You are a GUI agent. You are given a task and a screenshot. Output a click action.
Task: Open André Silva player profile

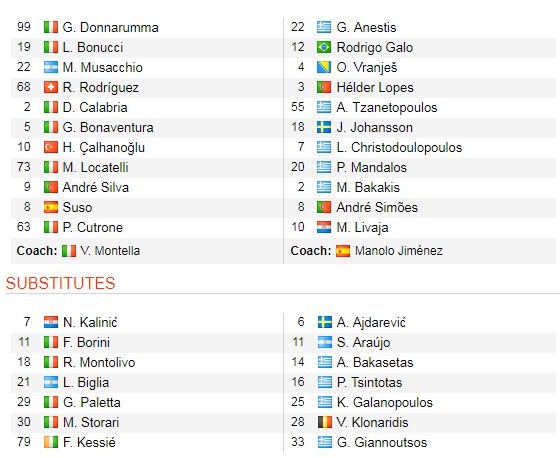(96, 188)
